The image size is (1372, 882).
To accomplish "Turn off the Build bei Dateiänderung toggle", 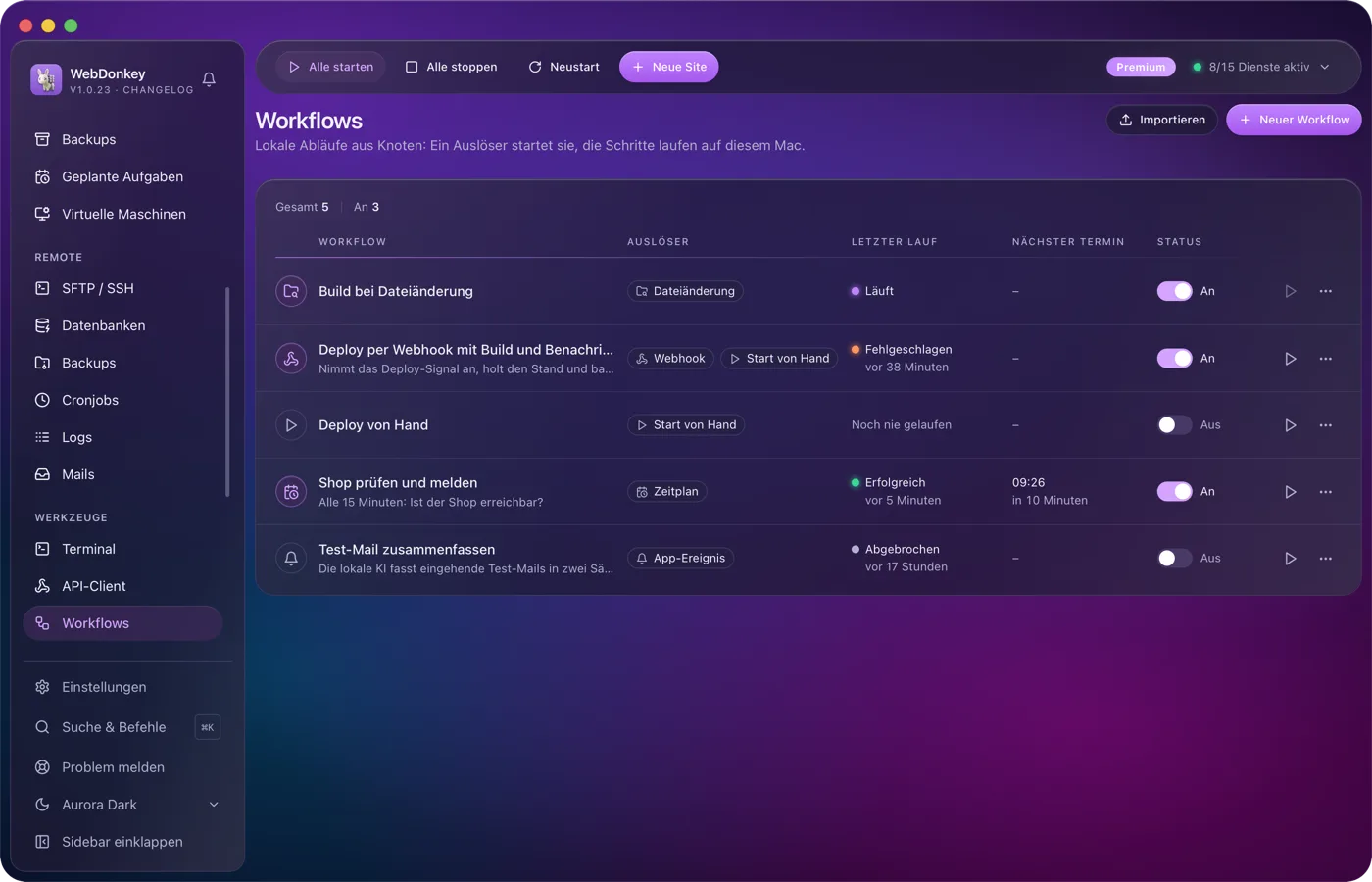I will [1175, 291].
